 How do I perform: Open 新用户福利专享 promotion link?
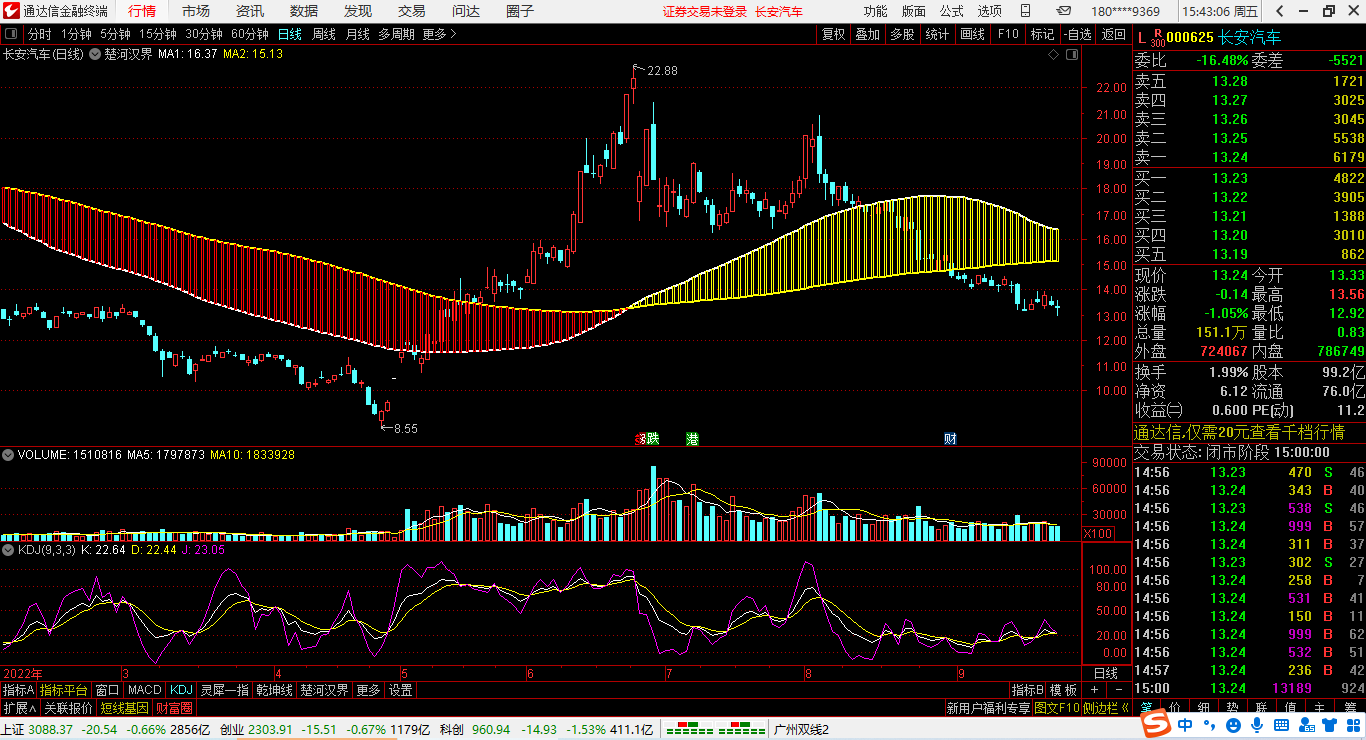coord(988,708)
